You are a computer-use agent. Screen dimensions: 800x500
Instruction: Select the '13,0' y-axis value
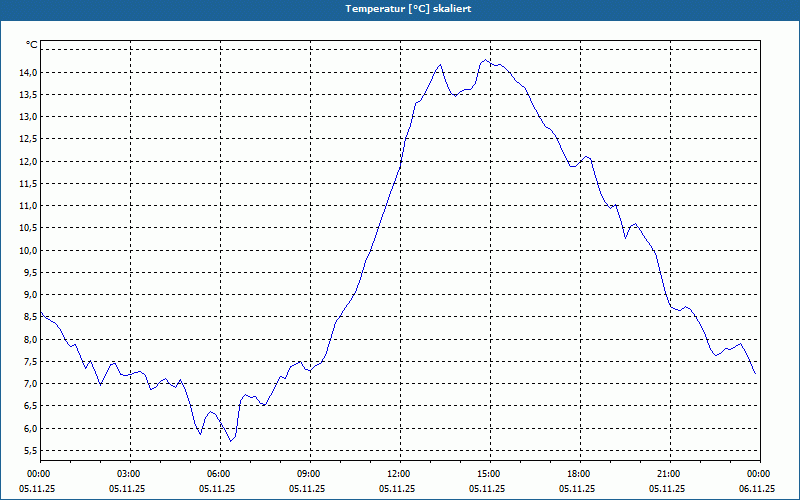[x=29, y=117]
